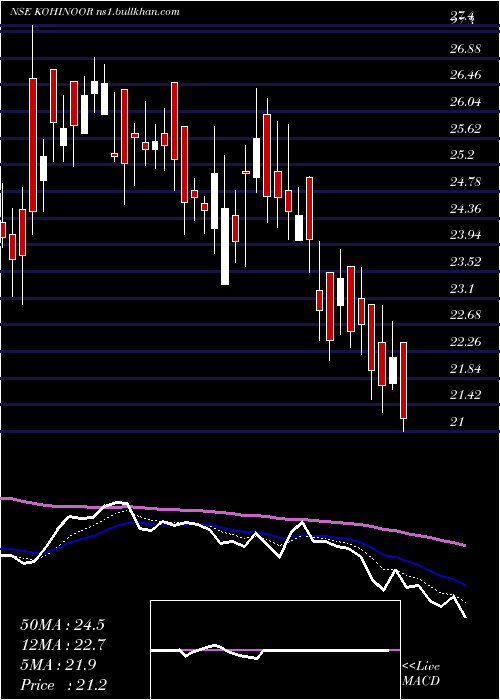Click the <<Live MACD label
This screenshot has height=700, width=500.
[x=421, y=674]
